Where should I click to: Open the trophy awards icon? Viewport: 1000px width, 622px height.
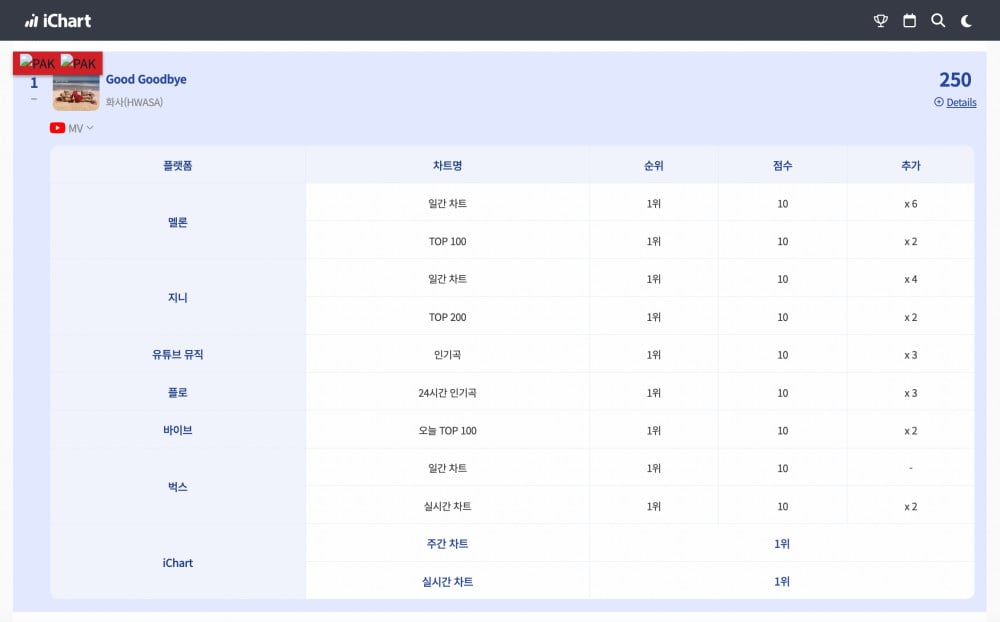tap(881, 21)
